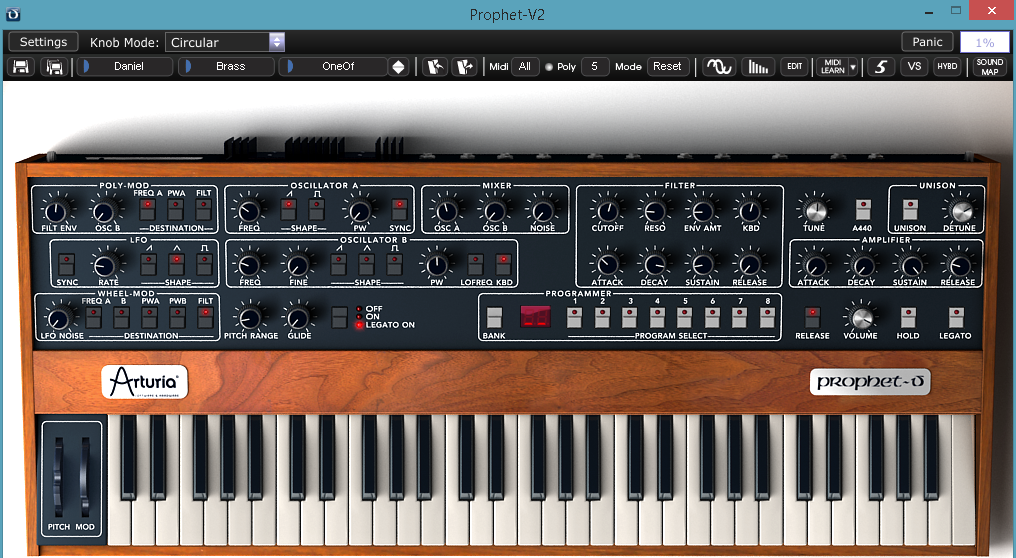Toggle the A440 tuning switch
The height and width of the screenshot is (558, 1016).
[862, 209]
